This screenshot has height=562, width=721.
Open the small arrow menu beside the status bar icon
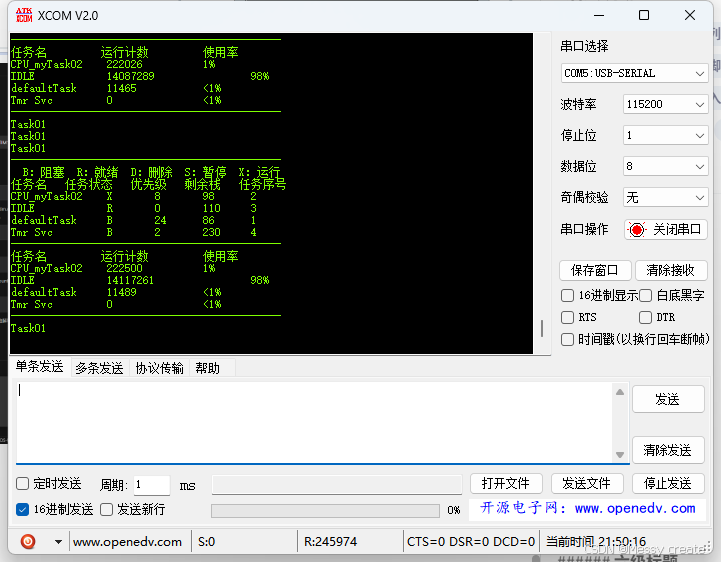coord(58,542)
